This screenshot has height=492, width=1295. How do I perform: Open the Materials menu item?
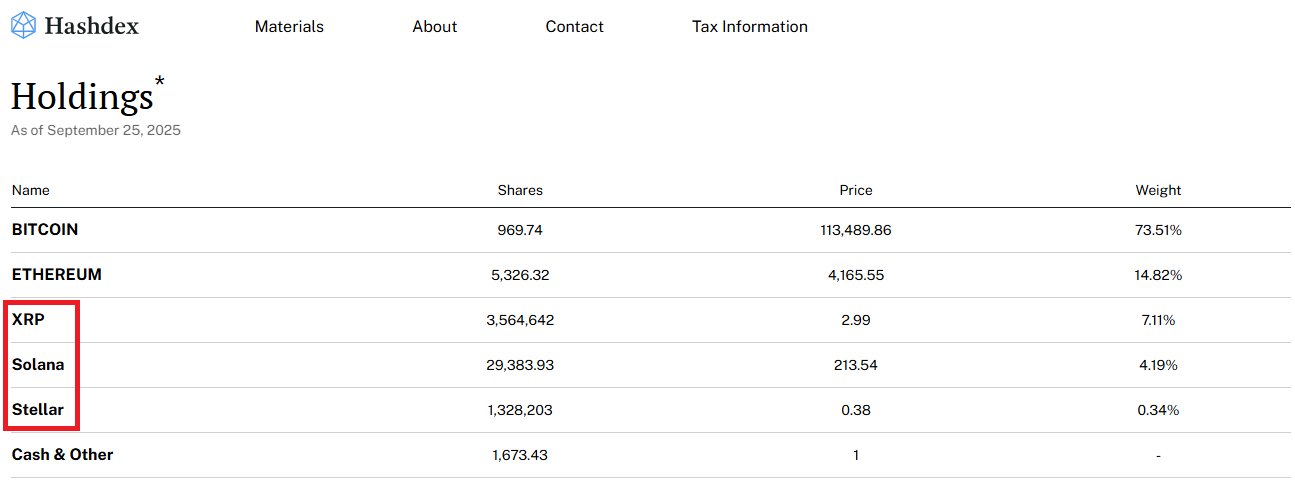pyautogui.click(x=289, y=27)
